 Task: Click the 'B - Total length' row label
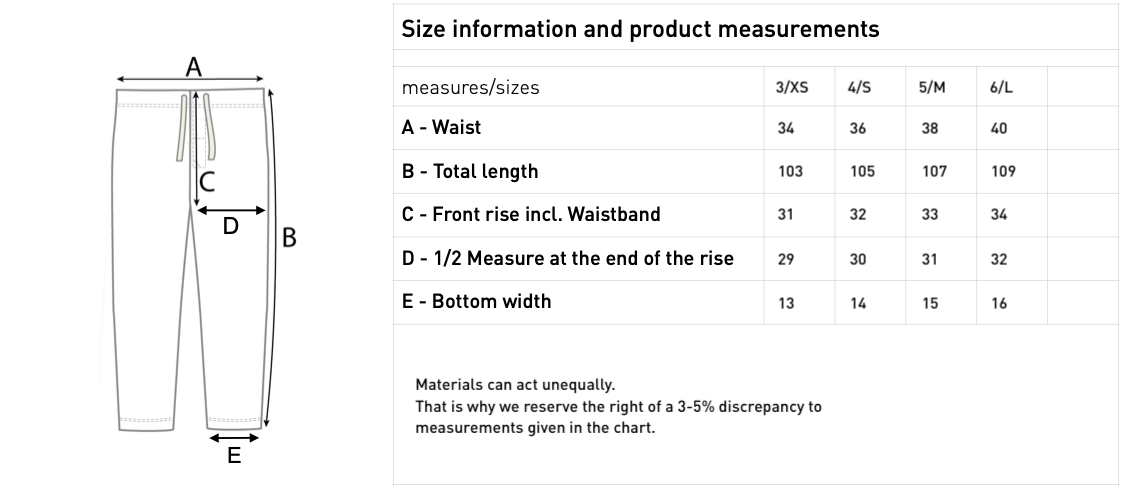click(469, 171)
